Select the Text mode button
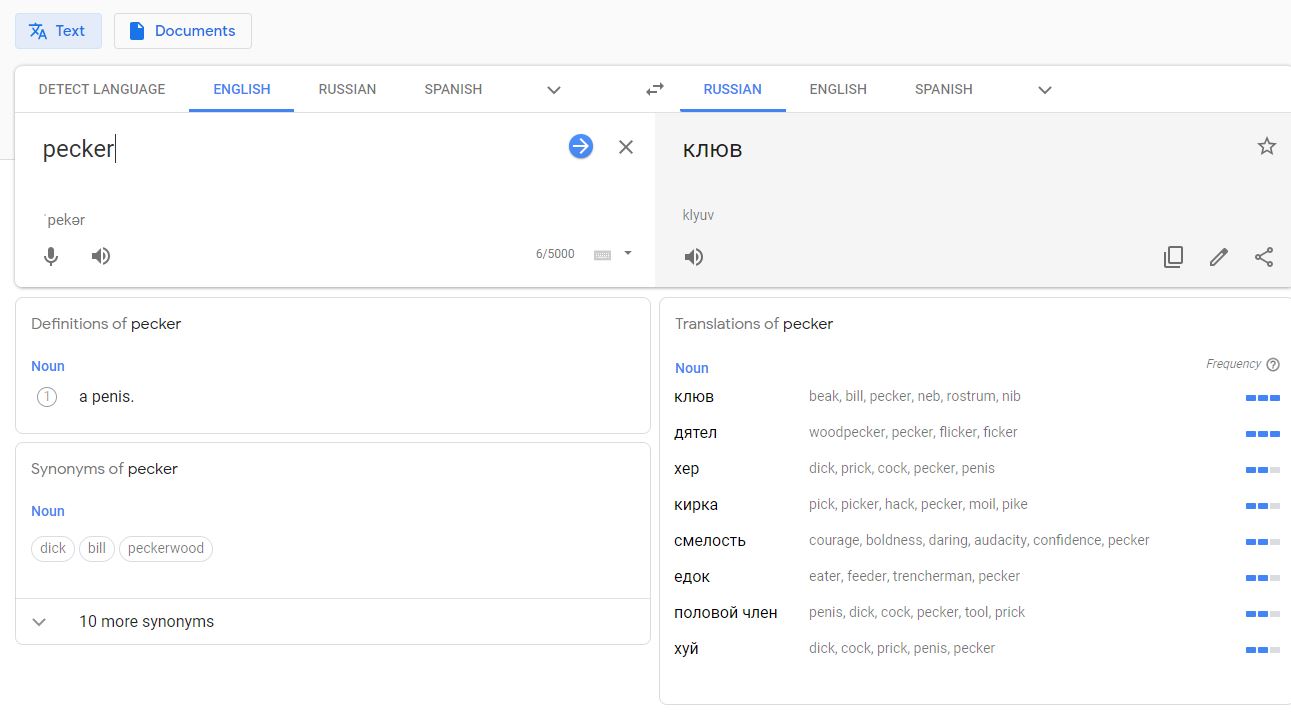1291x719 pixels. pos(58,31)
